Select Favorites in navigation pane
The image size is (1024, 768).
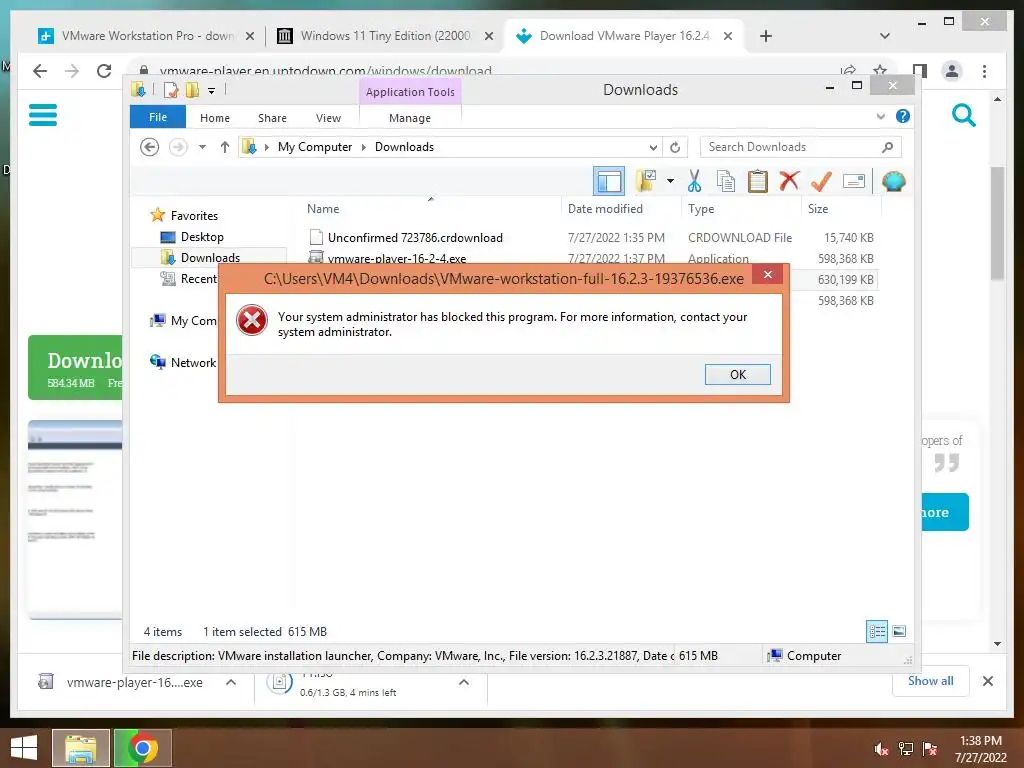[194, 216]
